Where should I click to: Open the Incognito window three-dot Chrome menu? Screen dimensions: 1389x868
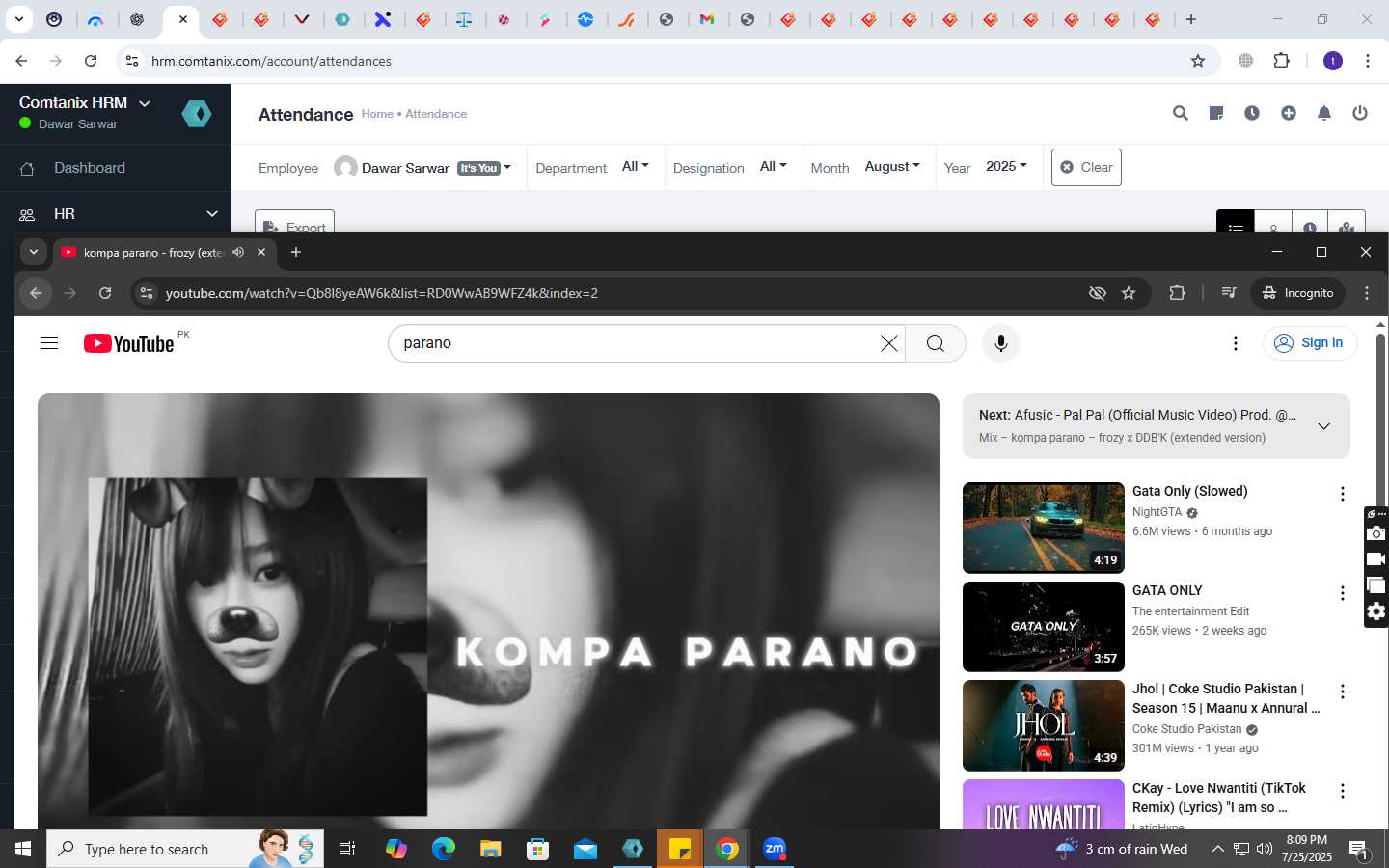pyautogui.click(x=1367, y=293)
